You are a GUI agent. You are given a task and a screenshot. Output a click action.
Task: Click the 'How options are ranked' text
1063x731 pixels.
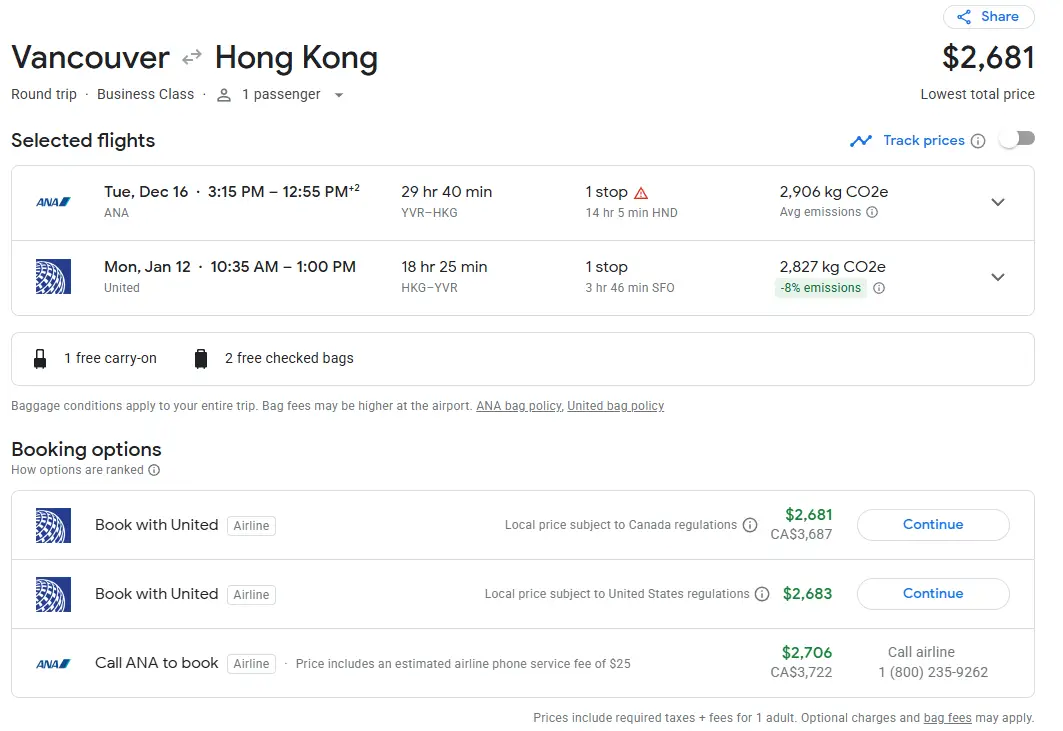(77, 470)
